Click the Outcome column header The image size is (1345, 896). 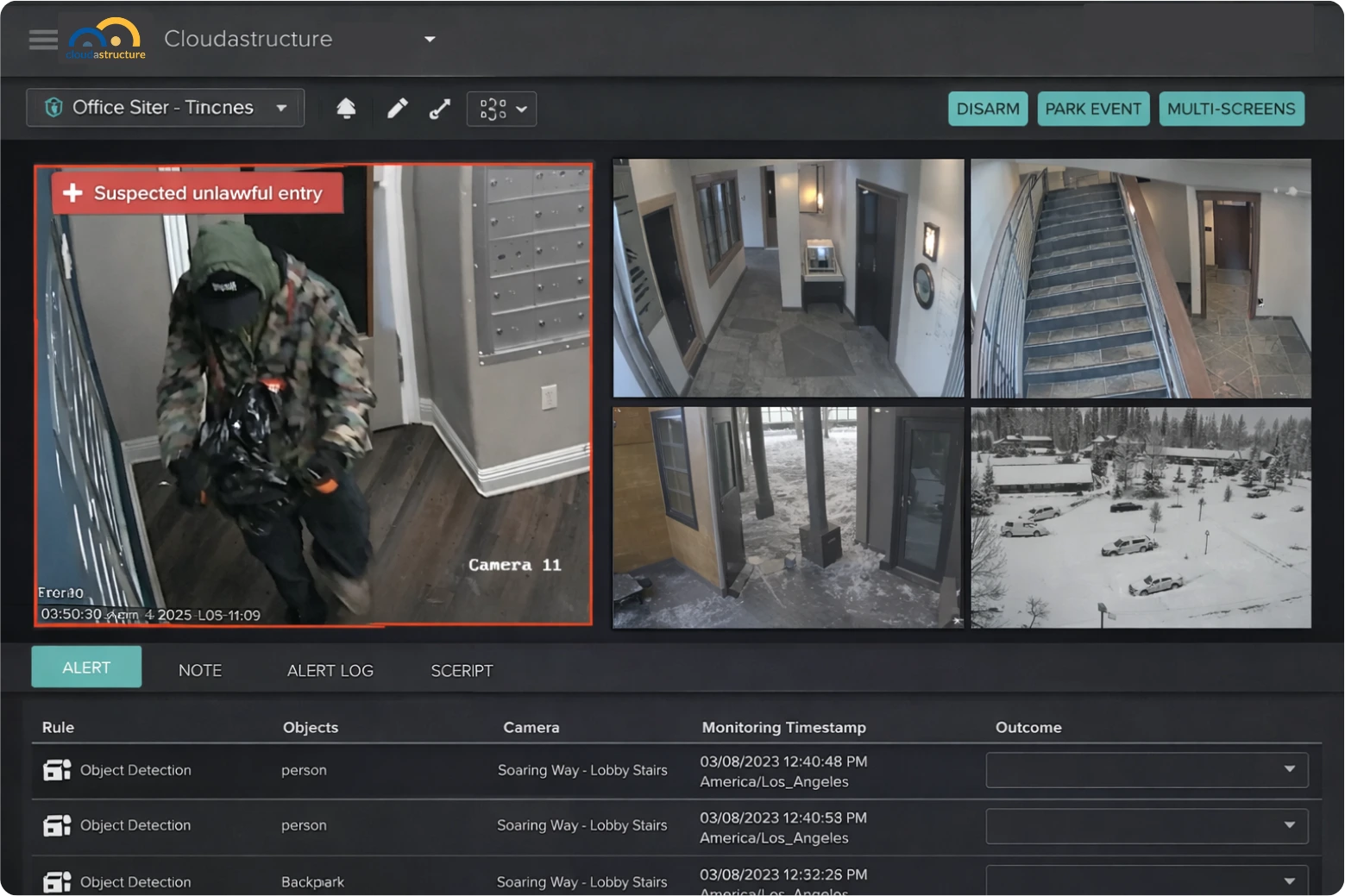(1028, 727)
